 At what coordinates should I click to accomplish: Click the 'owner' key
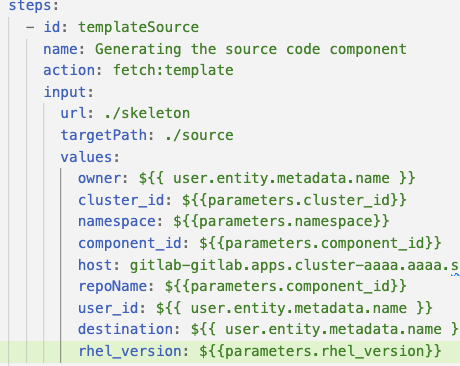(x=99, y=178)
